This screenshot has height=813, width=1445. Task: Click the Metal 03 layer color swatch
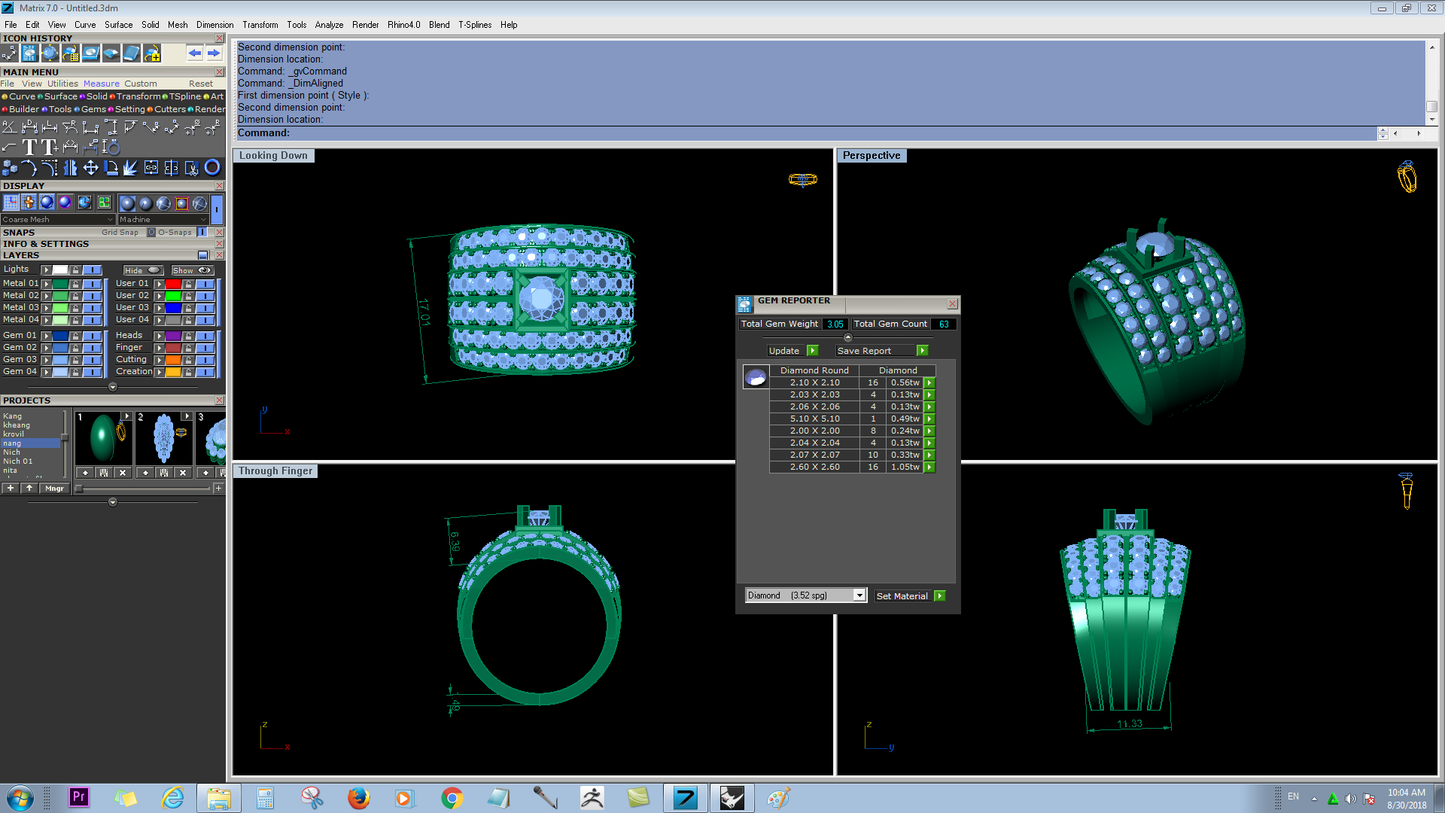pos(60,308)
